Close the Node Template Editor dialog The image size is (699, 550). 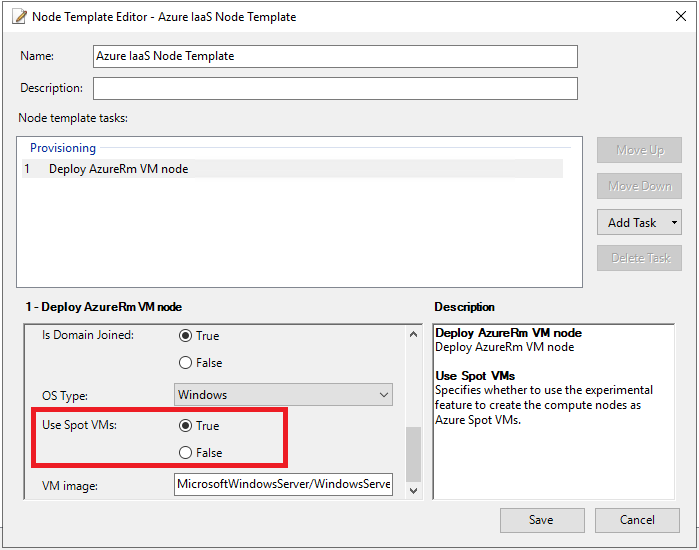(x=681, y=16)
